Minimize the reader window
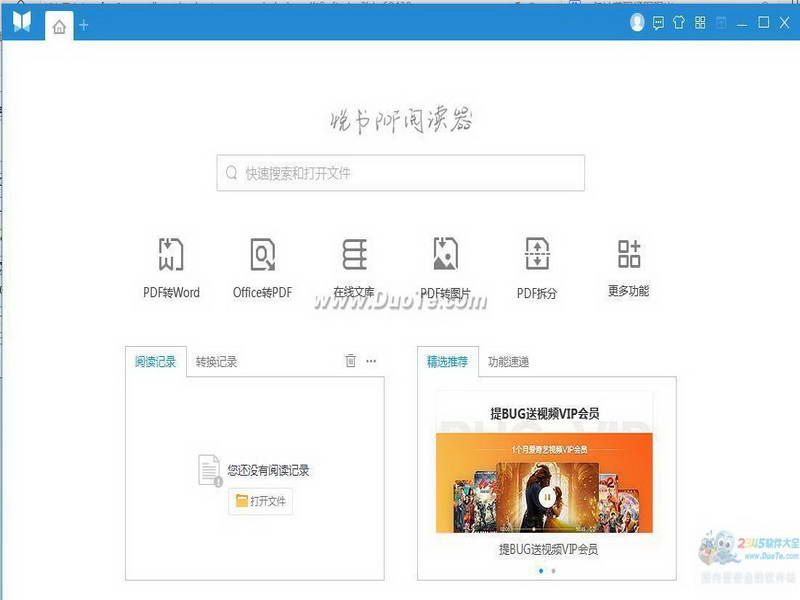Screen dimensions: 800x600 (x=742, y=23)
